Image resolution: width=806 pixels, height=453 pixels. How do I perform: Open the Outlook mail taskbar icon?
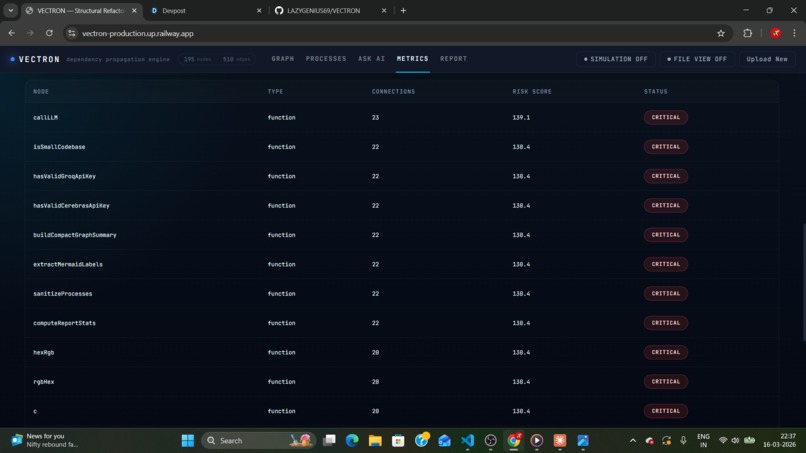pos(444,441)
